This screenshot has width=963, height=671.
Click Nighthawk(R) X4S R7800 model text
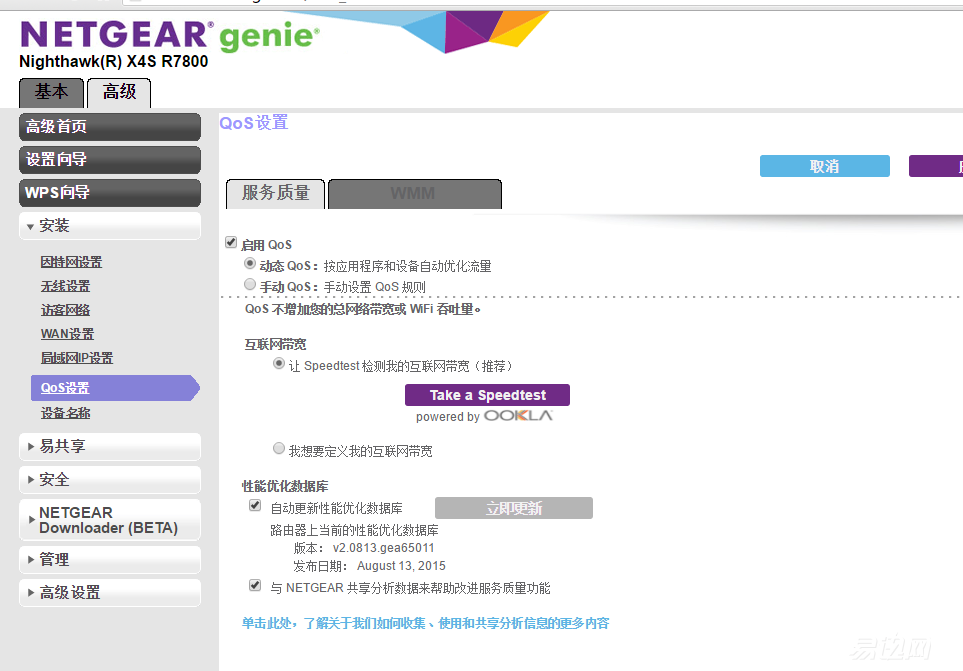pos(114,61)
